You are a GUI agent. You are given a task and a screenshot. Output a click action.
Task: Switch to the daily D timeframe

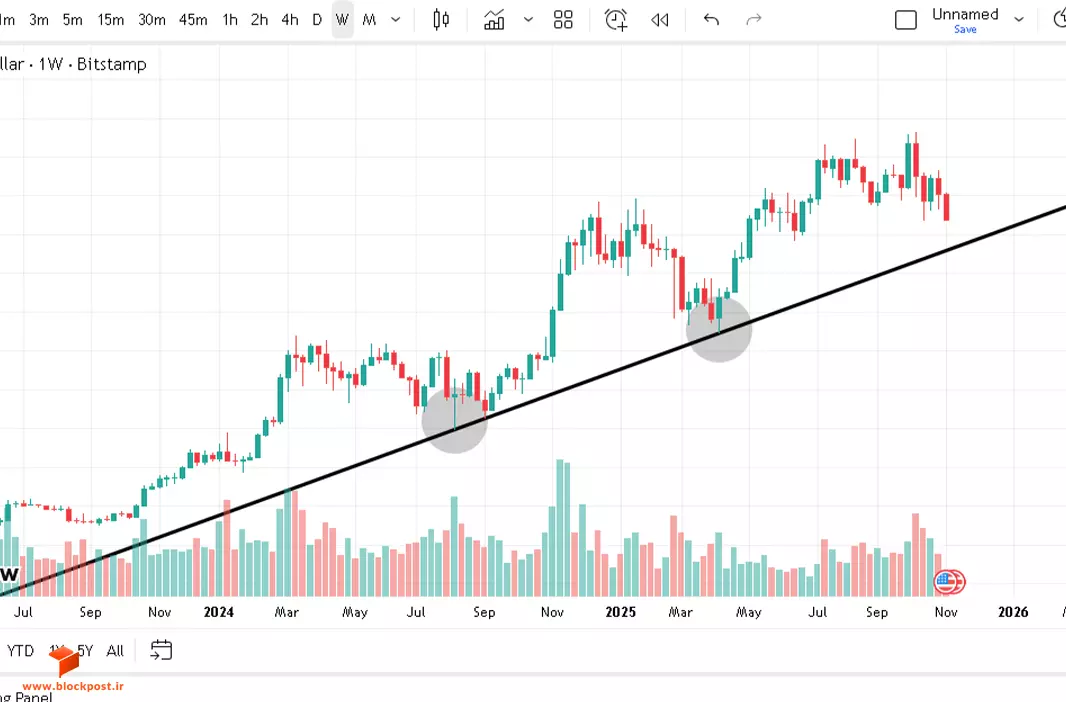coord(317,20)
